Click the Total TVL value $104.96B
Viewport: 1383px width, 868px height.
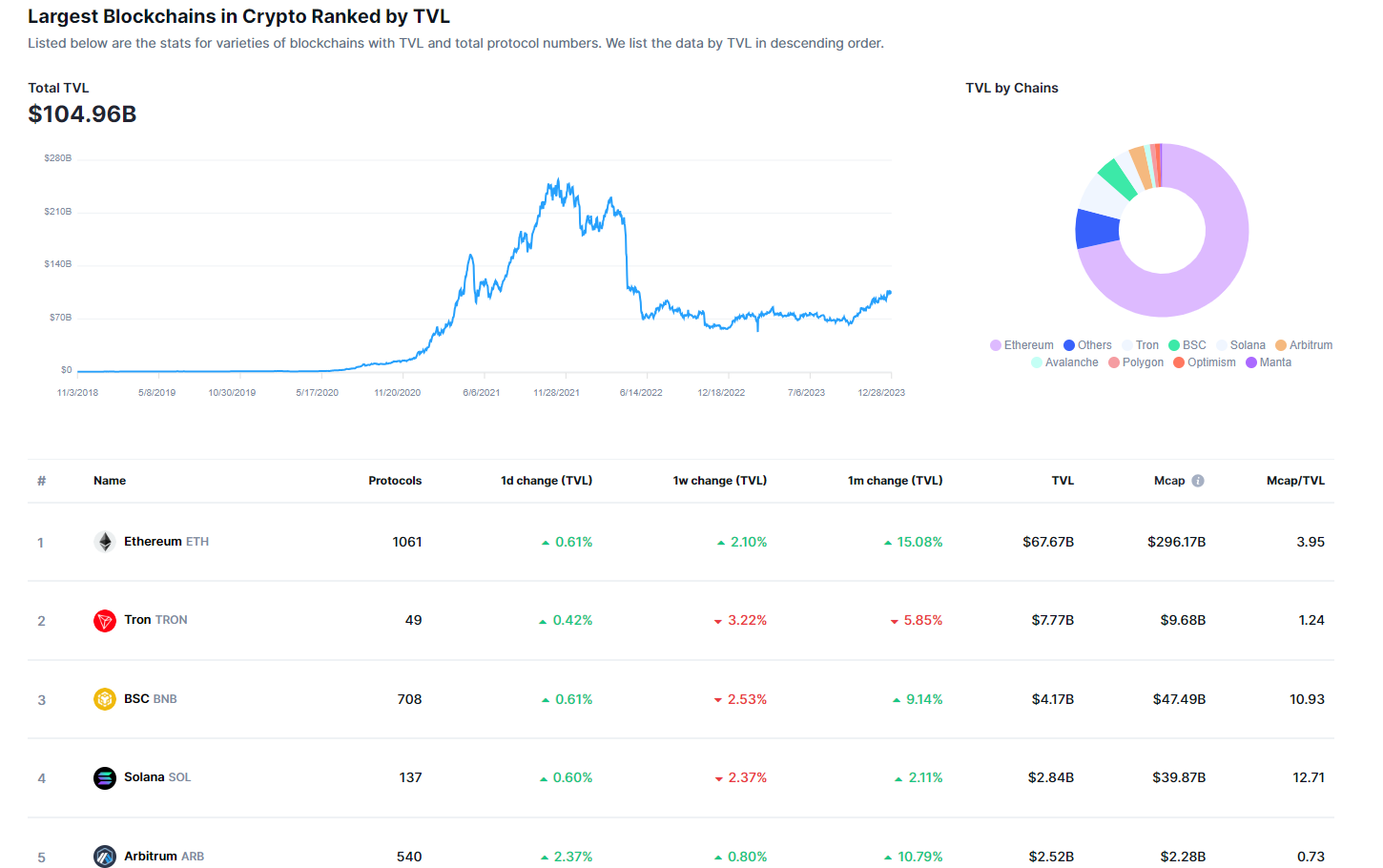(x=82, y=114)
